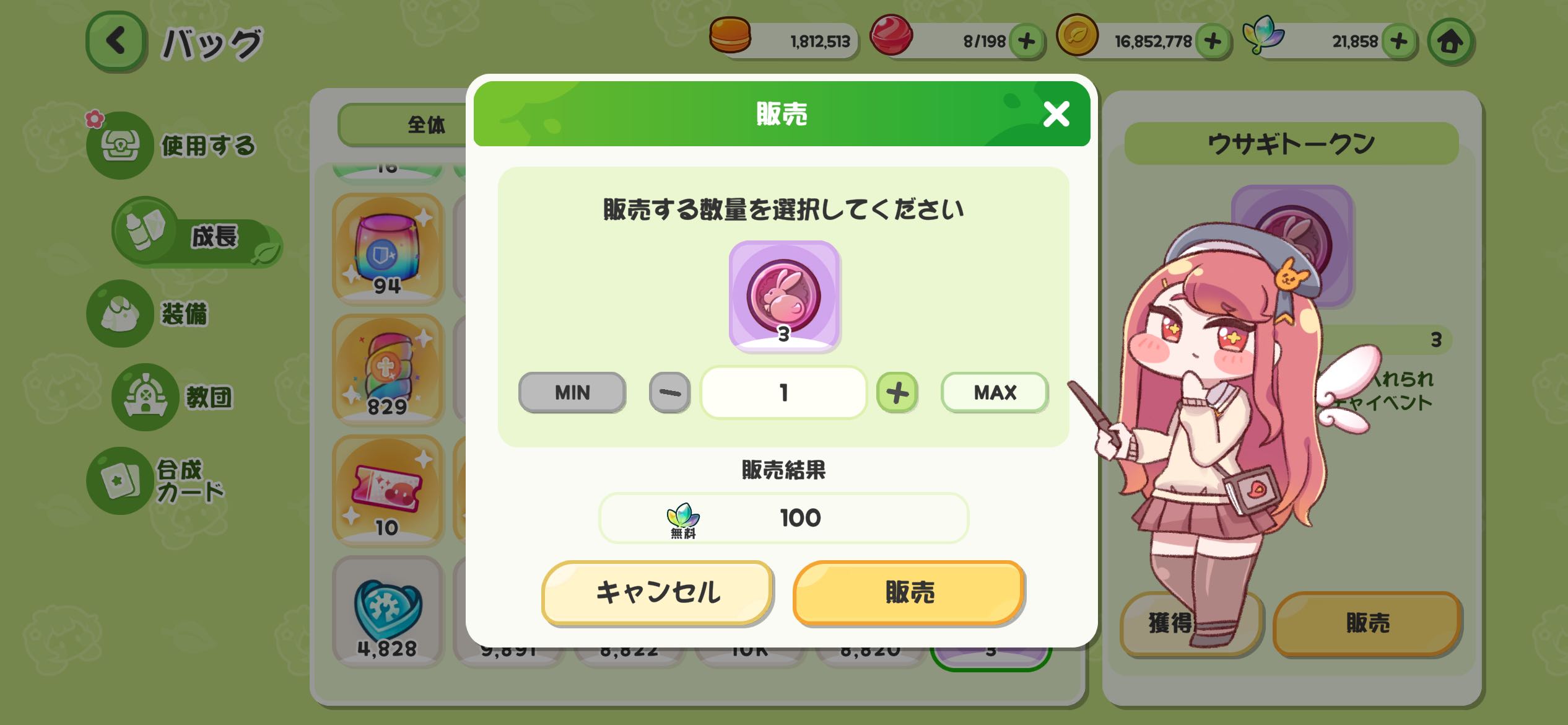Decrease sell quantity with minus button
This screenshot has height=725, width=1568.
click(x=669, y=393)
